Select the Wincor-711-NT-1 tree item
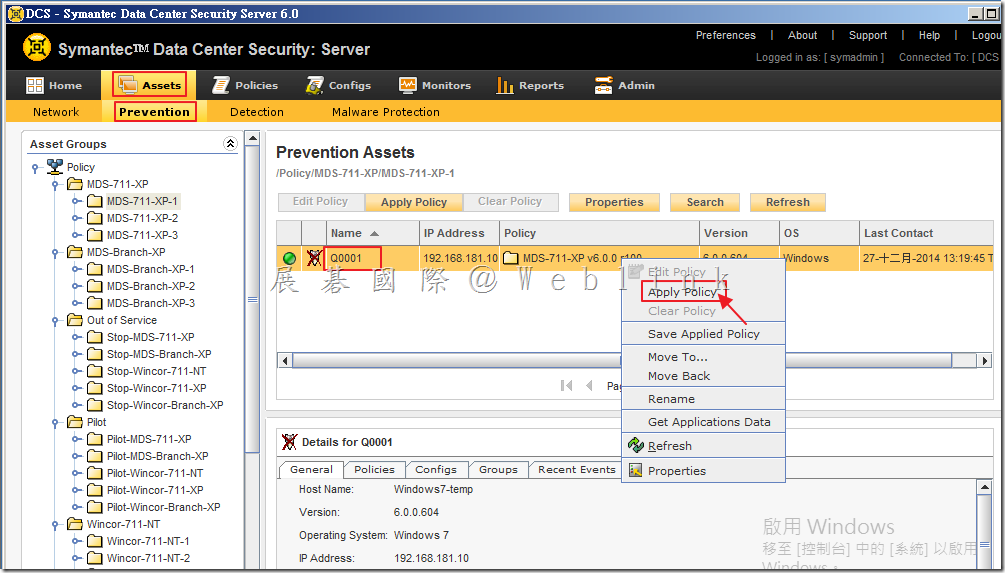 tap(147, 541)
